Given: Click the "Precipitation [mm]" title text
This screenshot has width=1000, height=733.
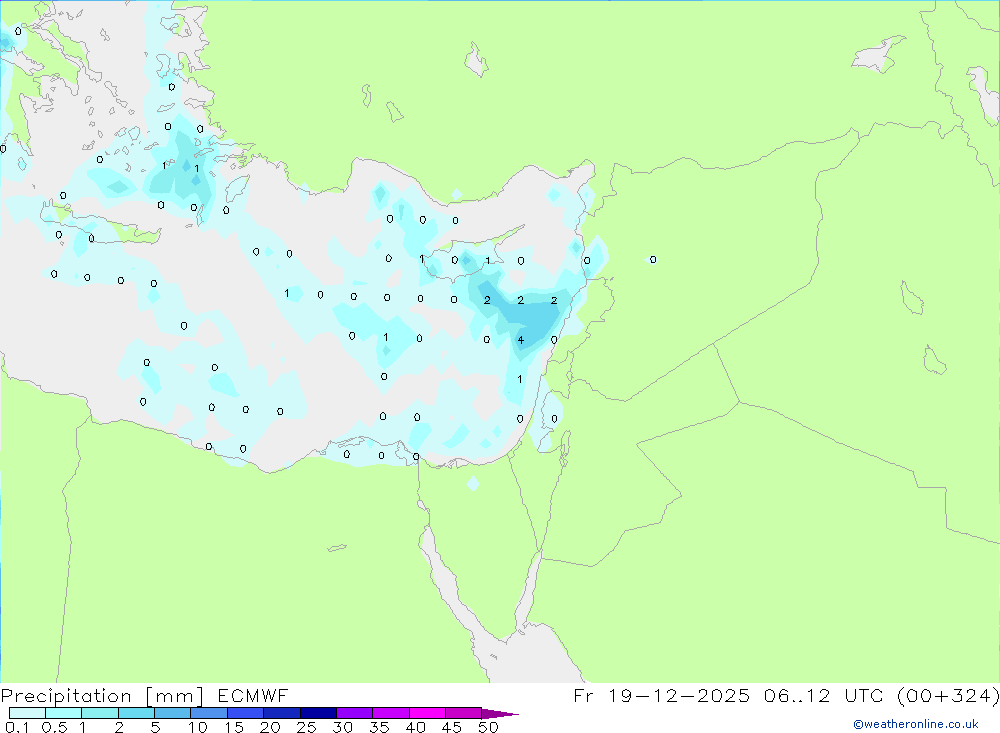Looking at the screenshot, I should tap(103, 696).
